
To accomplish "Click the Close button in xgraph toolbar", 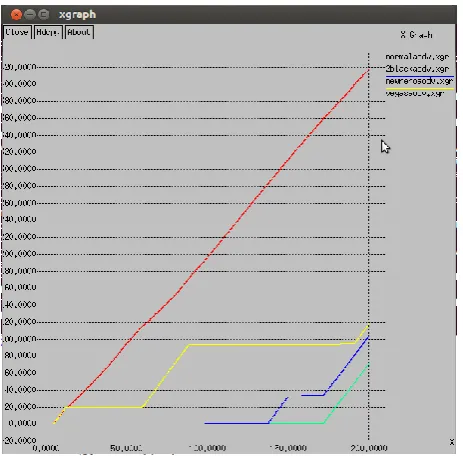I will pos(17,32).
